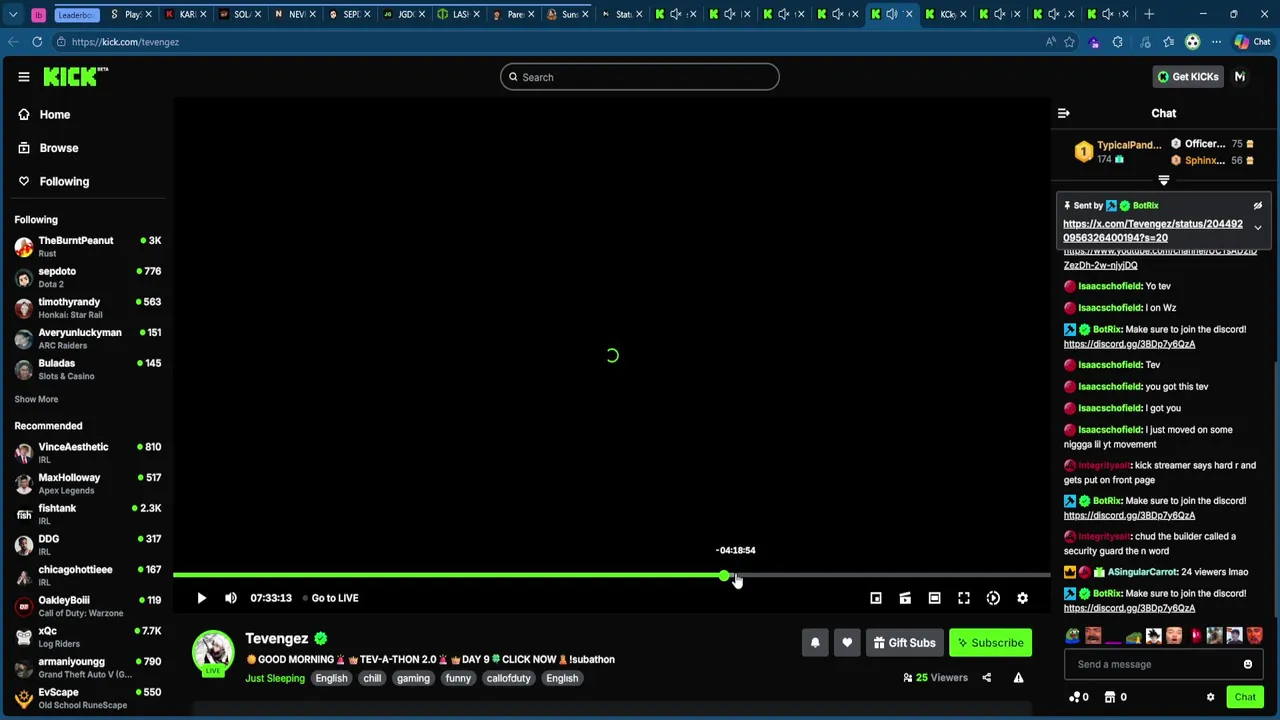Open the hamburger sidebar menu
This screenshot has height=720, width=1280.
(x=24, y=77)
